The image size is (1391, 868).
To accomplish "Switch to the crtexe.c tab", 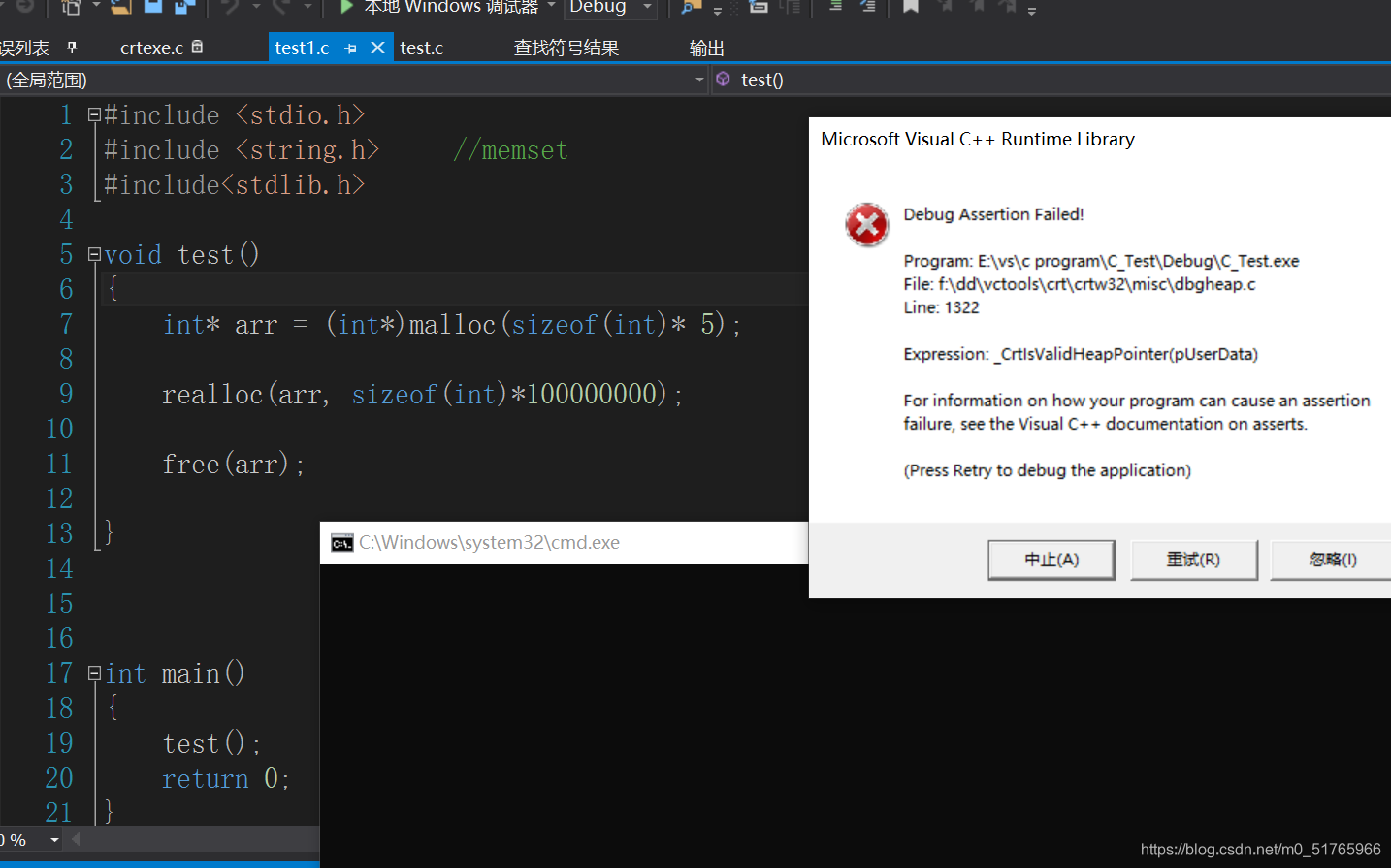I will (151, 48).
